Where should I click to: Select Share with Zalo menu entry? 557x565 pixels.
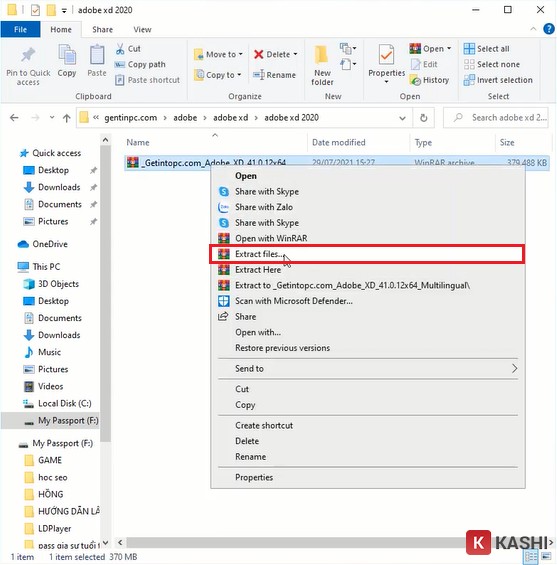[x=367, y=207]
